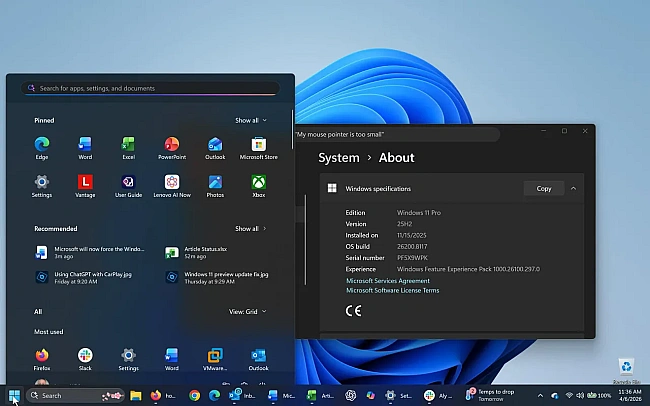Expand Show all for Recommended items
Screen dimensions: 650x406
click(250, 228)
